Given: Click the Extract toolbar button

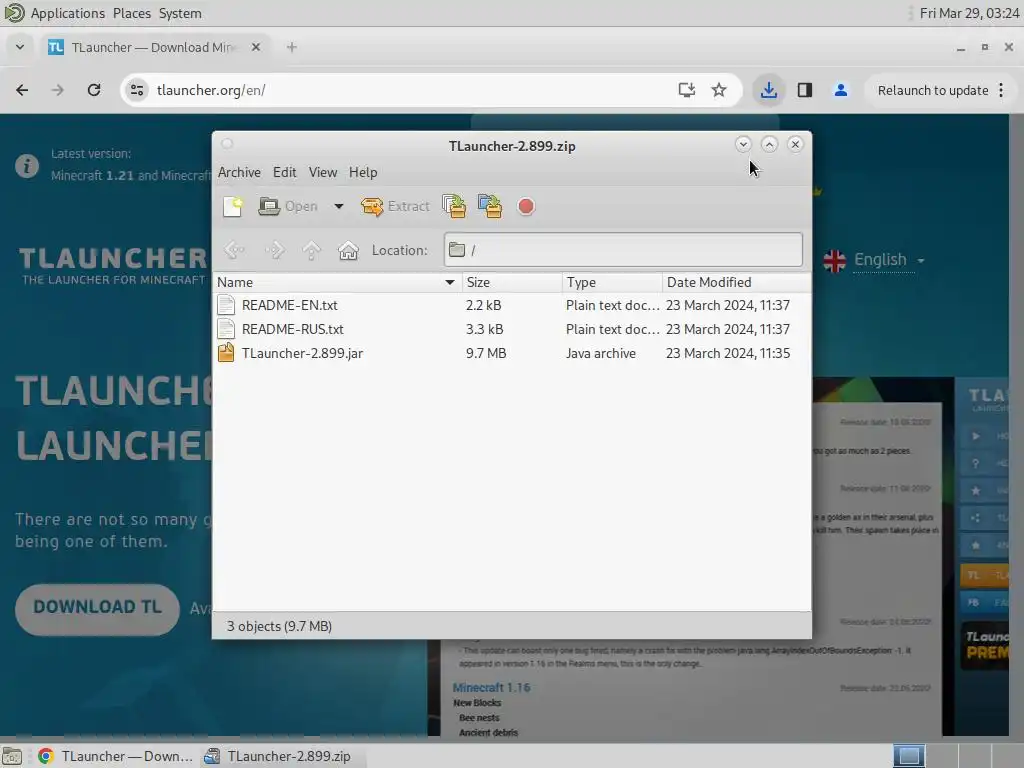Looking at the screenshot, I should click(x=395, y=206).
